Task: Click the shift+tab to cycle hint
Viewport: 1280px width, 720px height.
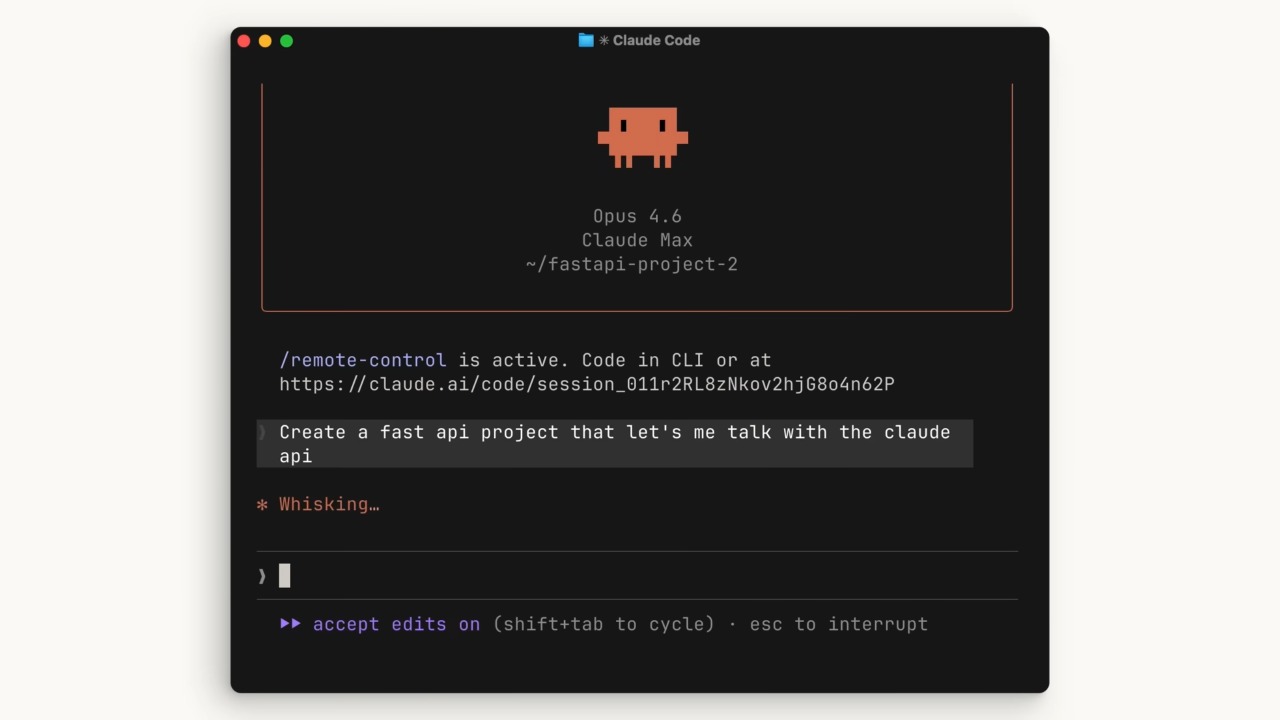Action: click(604, 624)
